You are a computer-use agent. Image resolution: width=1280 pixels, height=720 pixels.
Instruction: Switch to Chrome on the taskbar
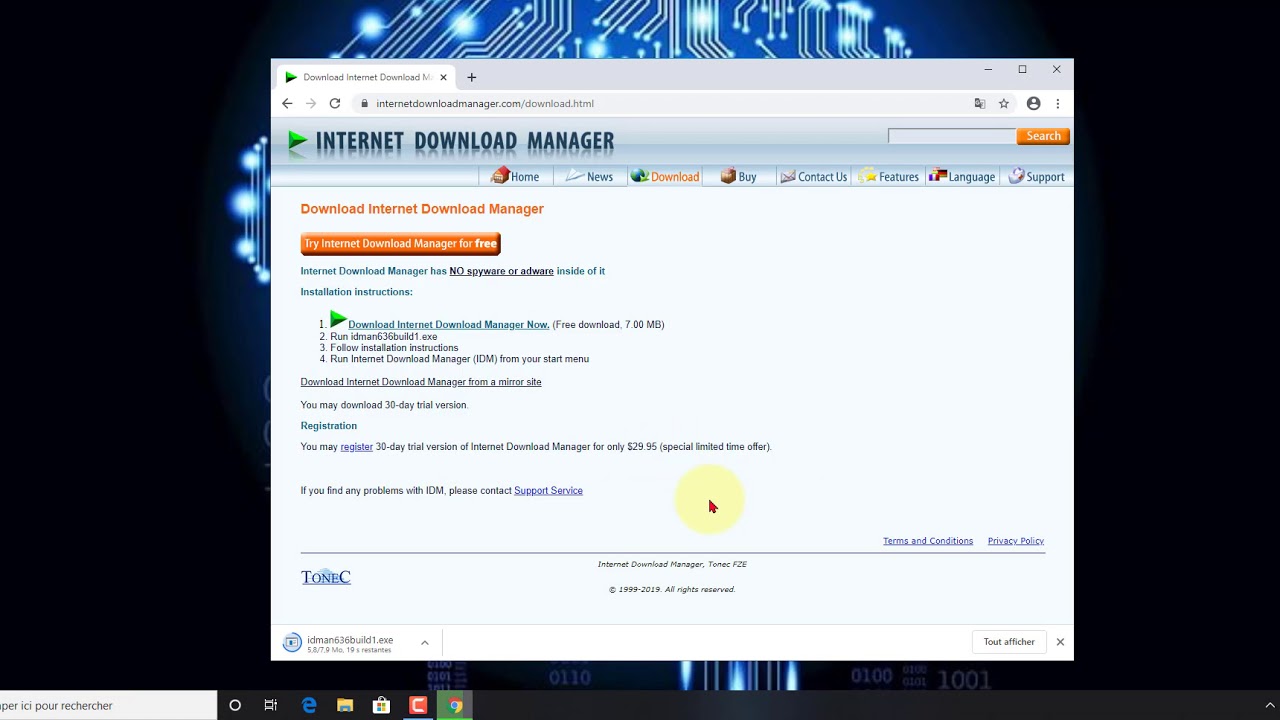(455, 705)
